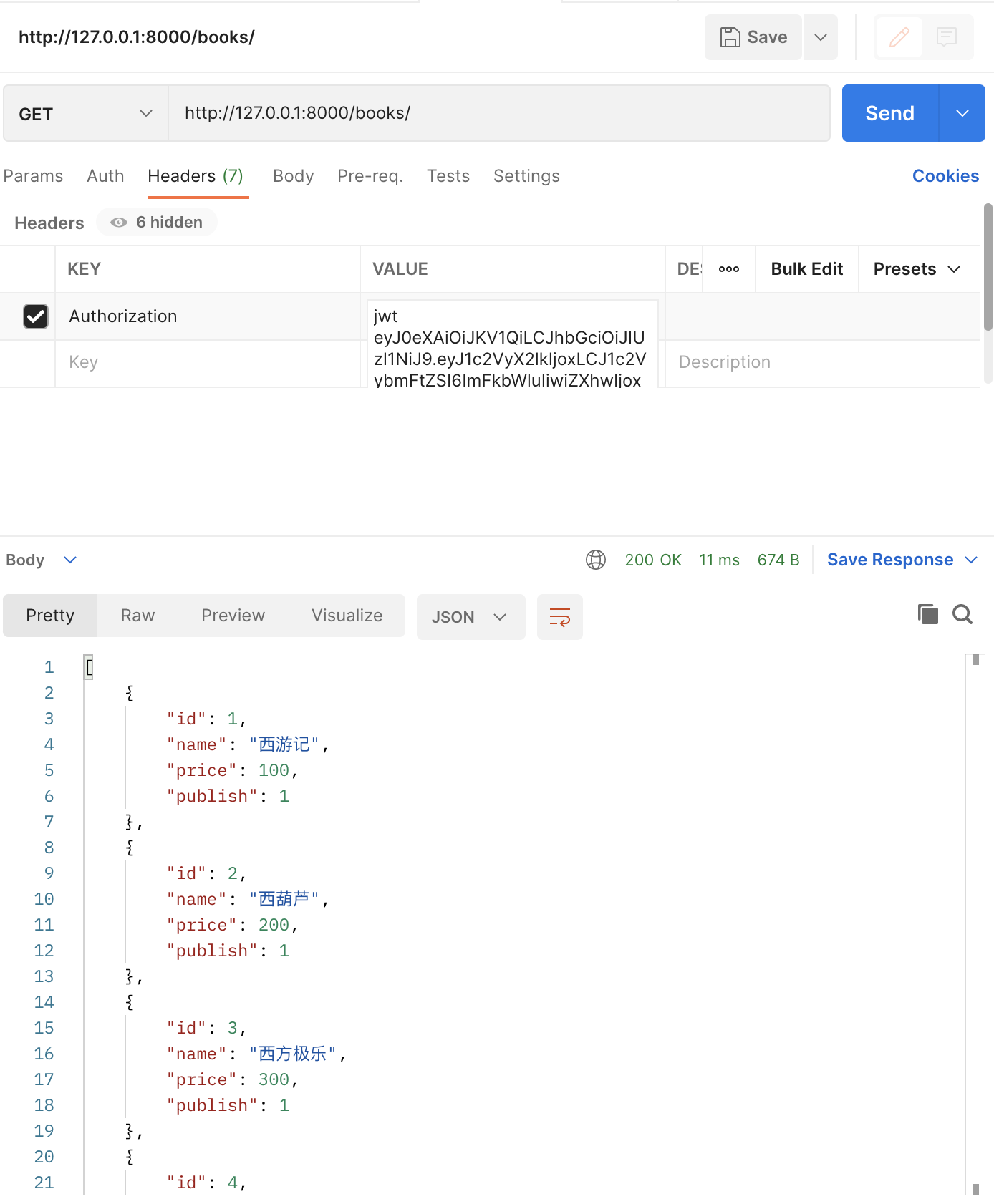The height and width of the screenshot is (1204, 994).
Task: Toggle the word wrap lines icon
Action: pyautogui.click(x=559, y=617)
